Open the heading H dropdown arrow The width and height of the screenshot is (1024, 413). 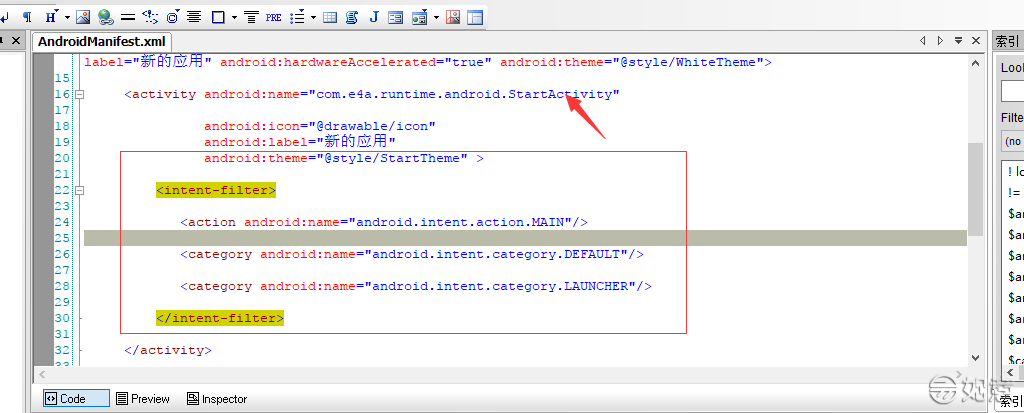66,17
